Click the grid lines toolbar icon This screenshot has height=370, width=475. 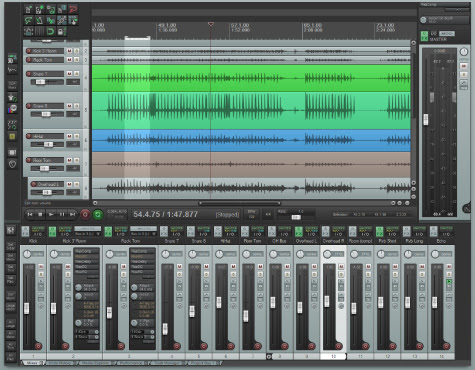tap(40, 31)
